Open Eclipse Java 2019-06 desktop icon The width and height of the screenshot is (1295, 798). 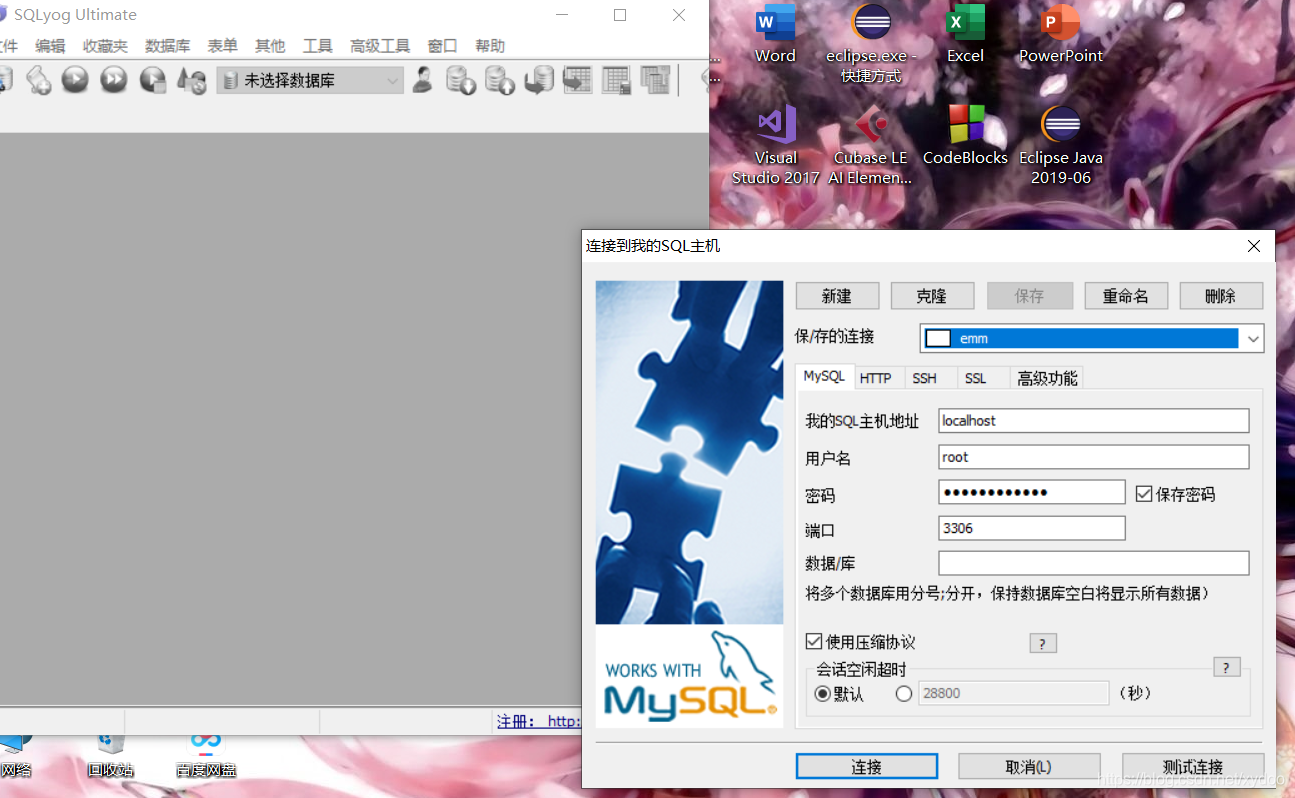coord(1060,145)
